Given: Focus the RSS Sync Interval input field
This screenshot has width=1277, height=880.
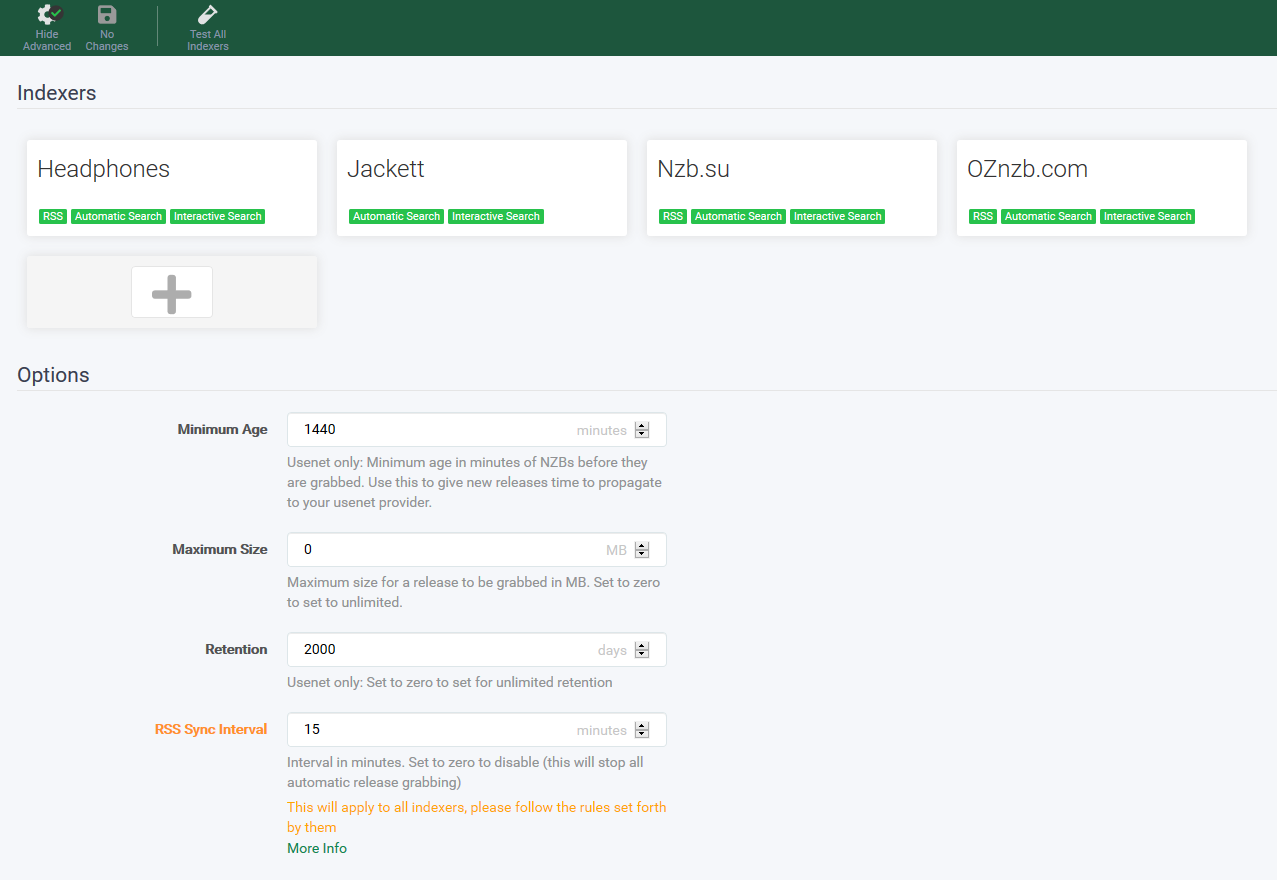Looking at the screenshot, I should (476, 730).
